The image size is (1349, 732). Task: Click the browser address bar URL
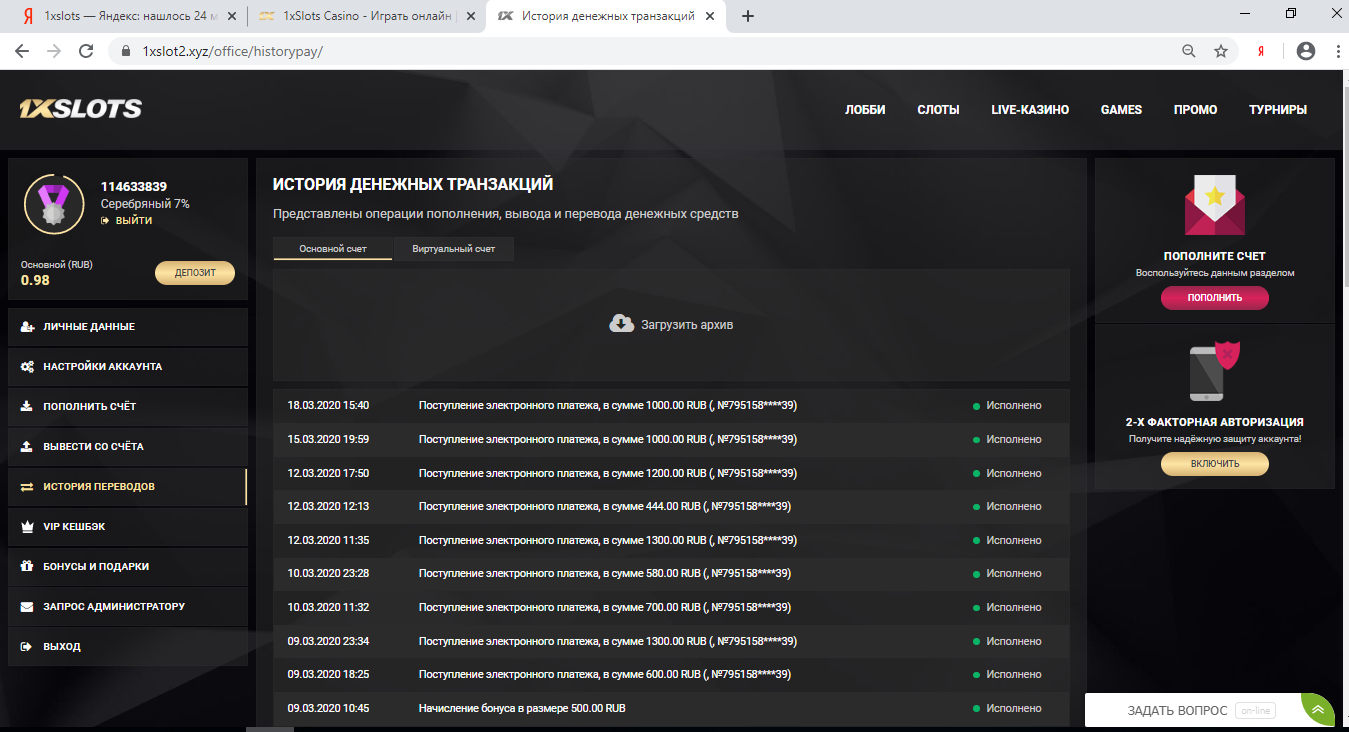tap(232, 51)
